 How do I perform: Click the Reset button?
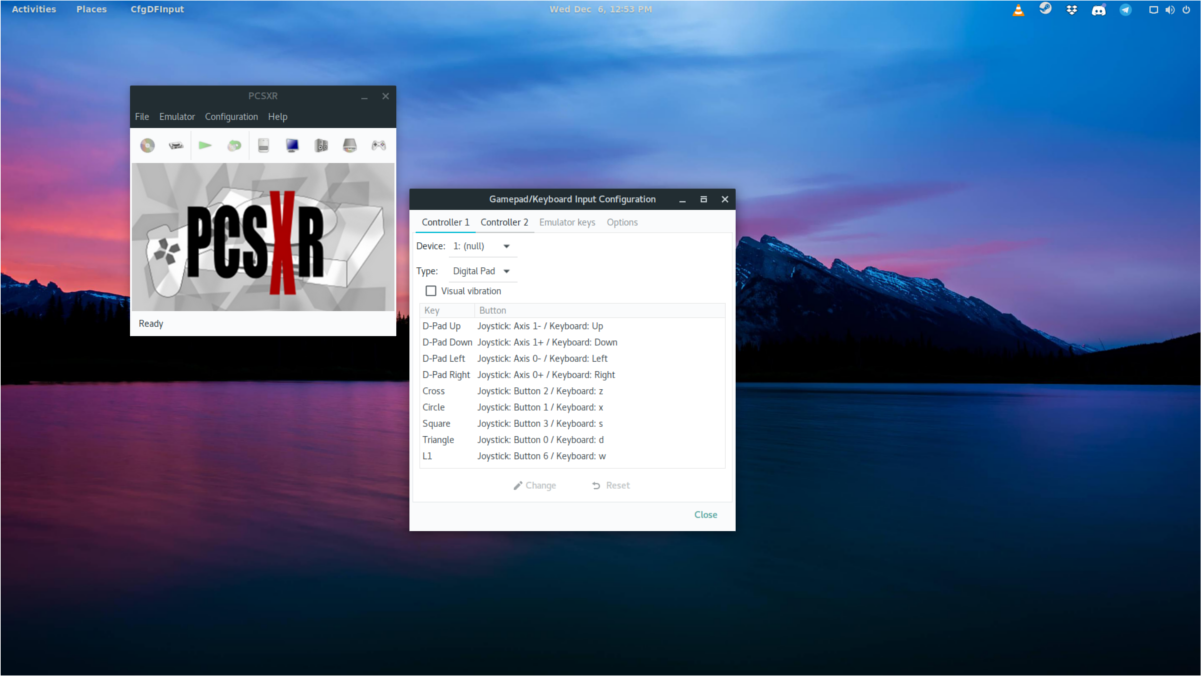(610, 485)
